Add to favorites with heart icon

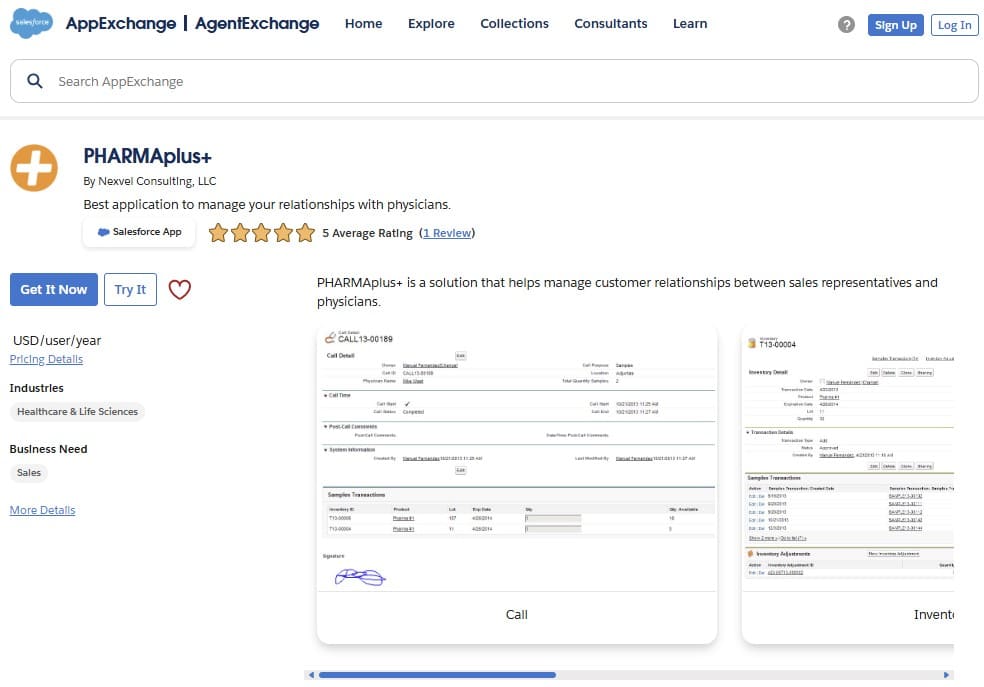(179, 289)
